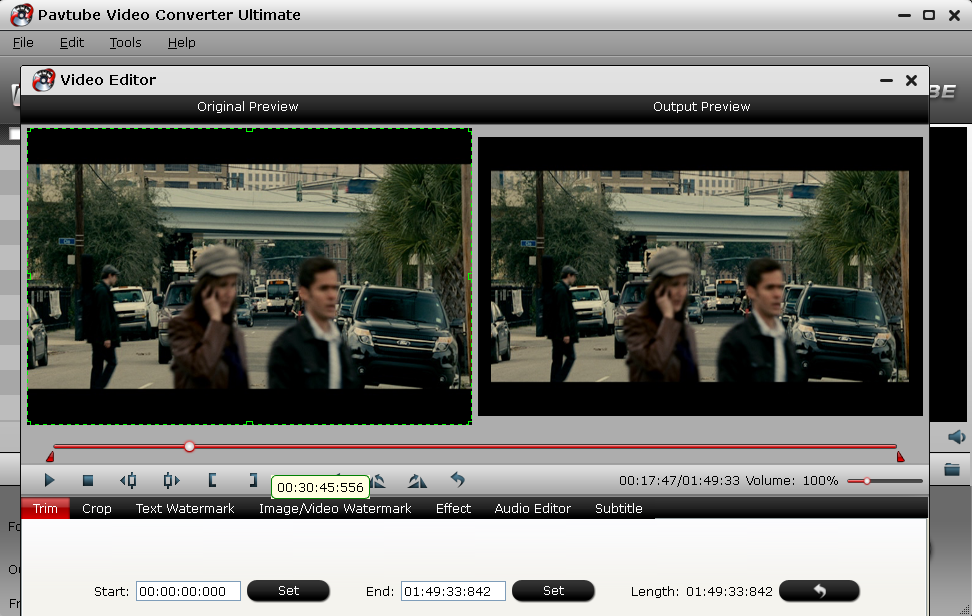Open the Subtitle tab
Screen dimensions: 972x616
point(619,508)
